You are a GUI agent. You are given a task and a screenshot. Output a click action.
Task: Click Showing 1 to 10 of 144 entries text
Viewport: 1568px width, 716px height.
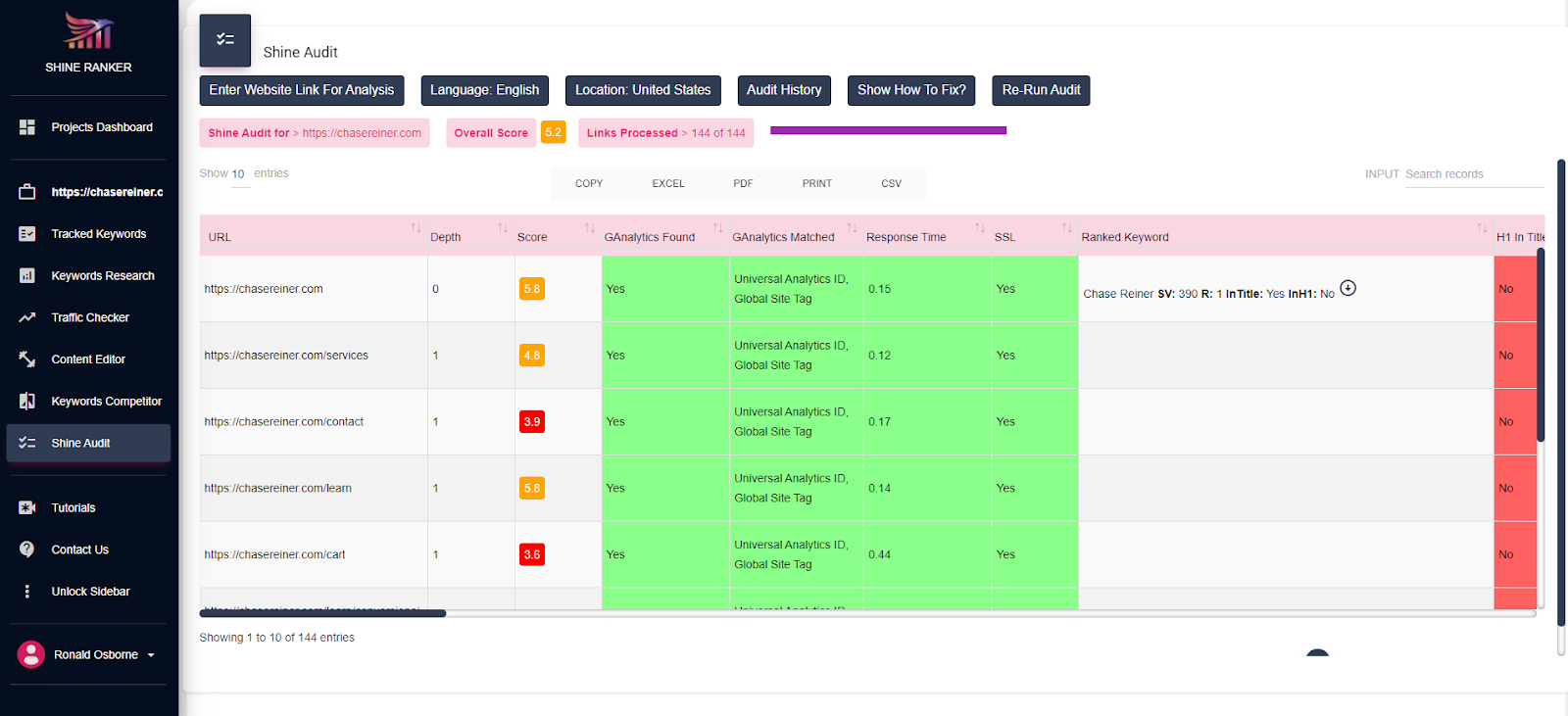(x=277, y=638)
